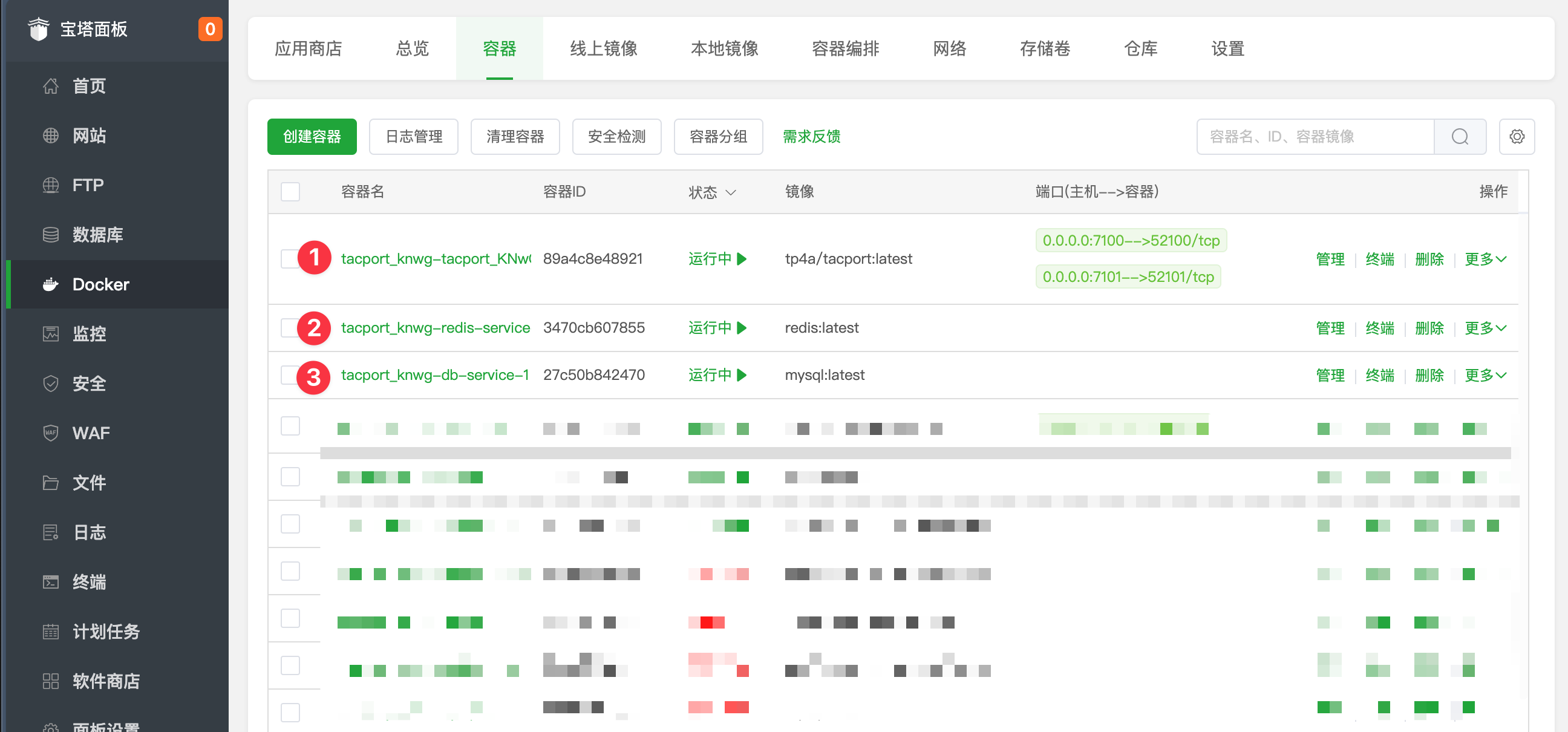Click the search field for 容器名、ID、容器镜像
1568x732 pixels.
pyautogui.click(x=1315, y=137)
